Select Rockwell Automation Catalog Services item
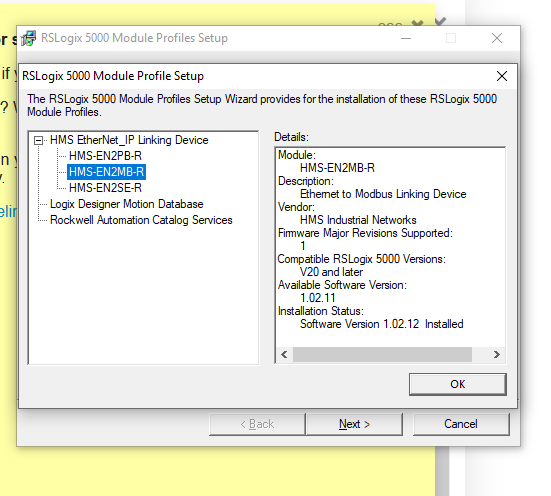The width and height of the screenshot is (551, 496). point(141,220)
